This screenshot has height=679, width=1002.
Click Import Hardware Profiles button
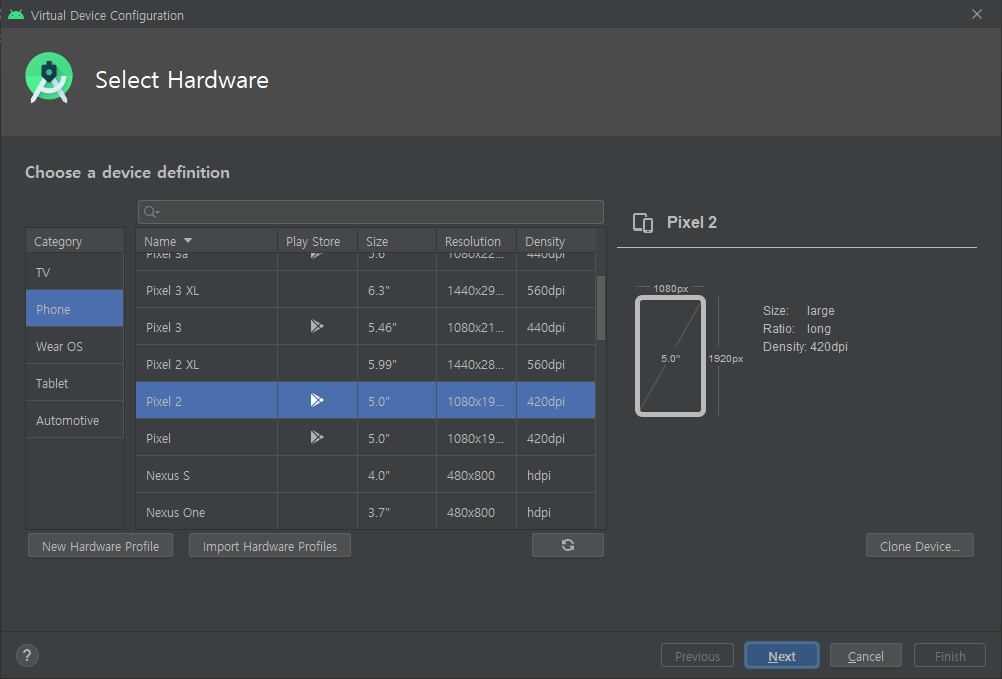click(270, 545)
